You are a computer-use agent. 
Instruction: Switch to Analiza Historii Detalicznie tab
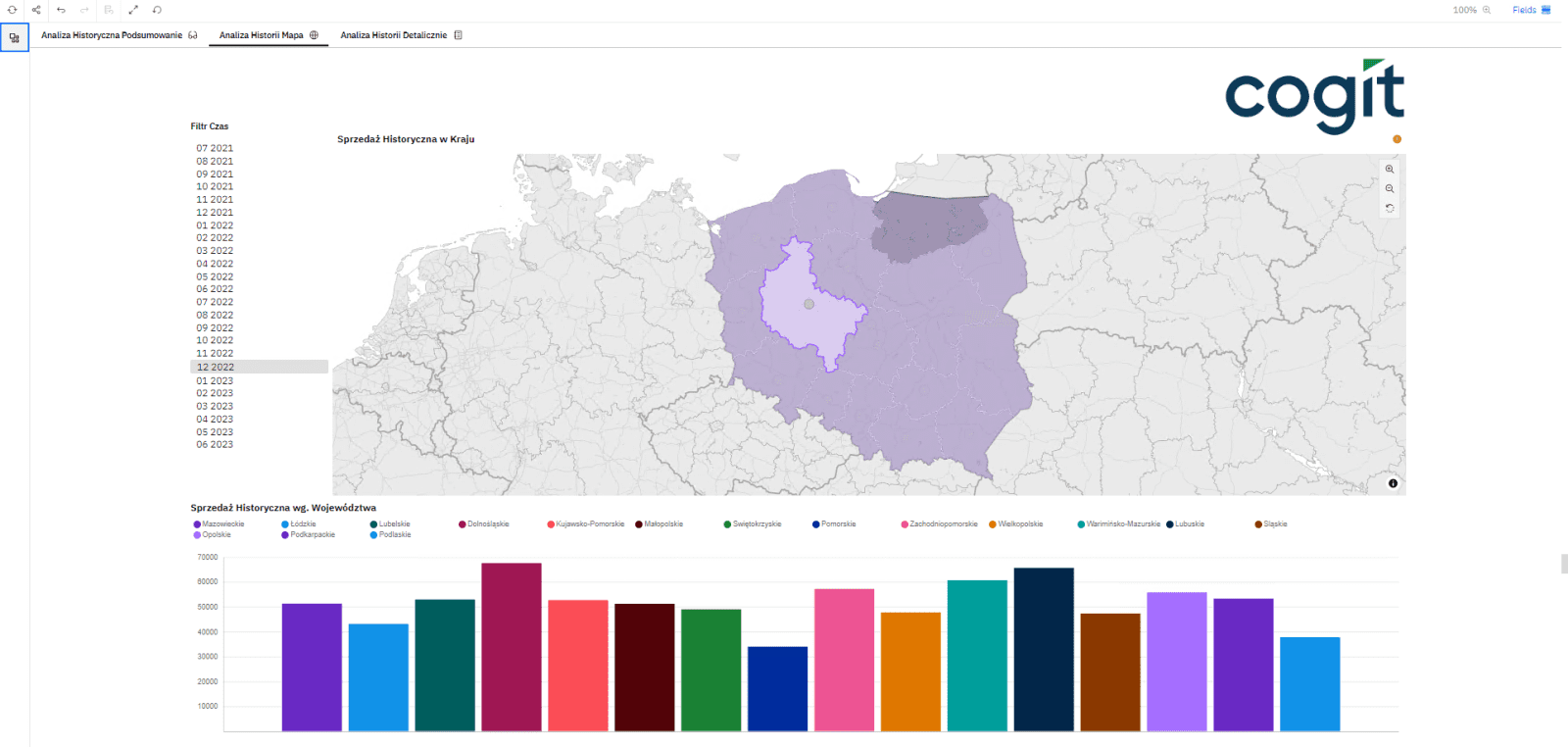point(394,35)
